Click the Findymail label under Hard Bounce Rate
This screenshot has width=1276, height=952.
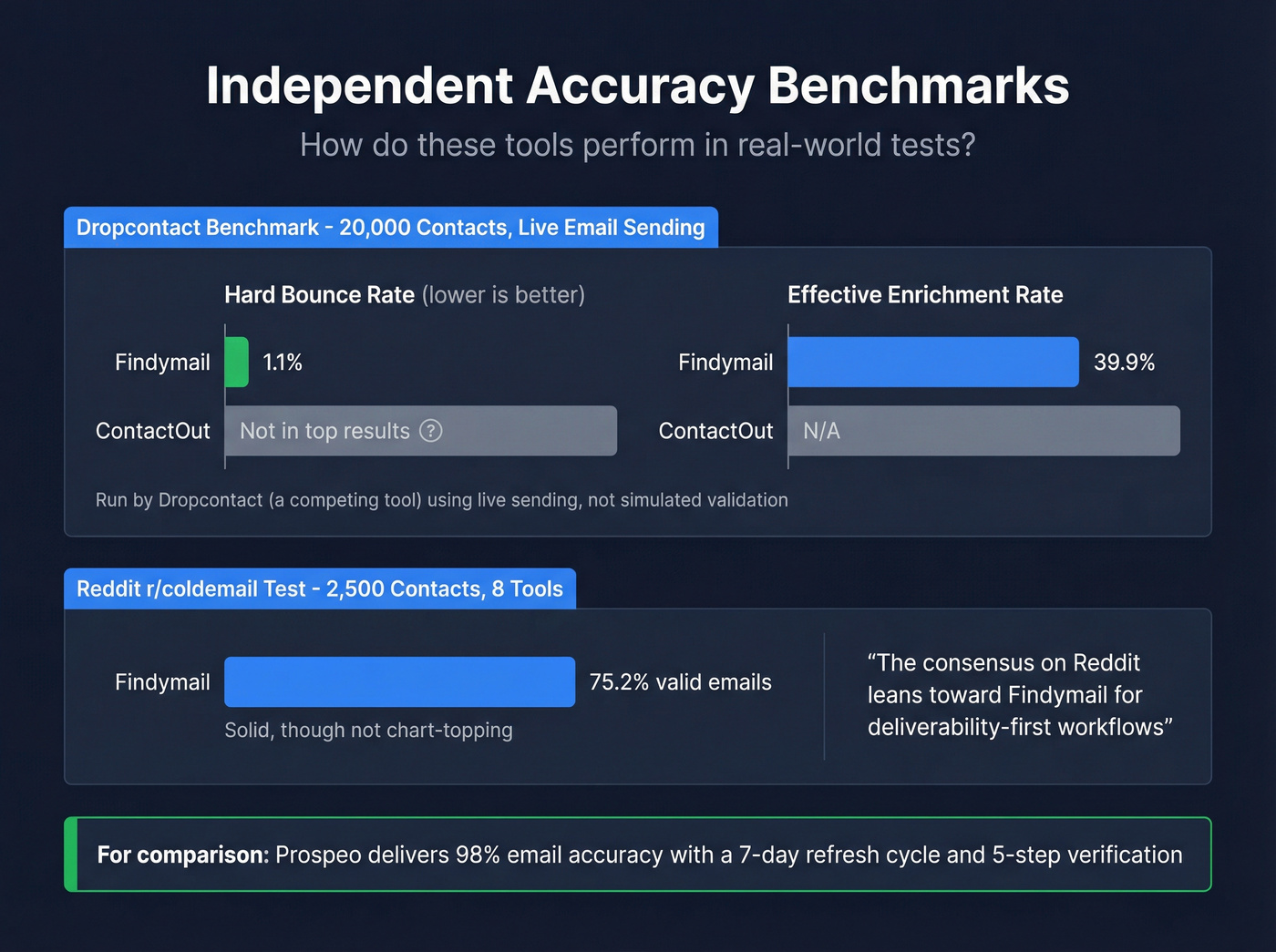(162, 363)
